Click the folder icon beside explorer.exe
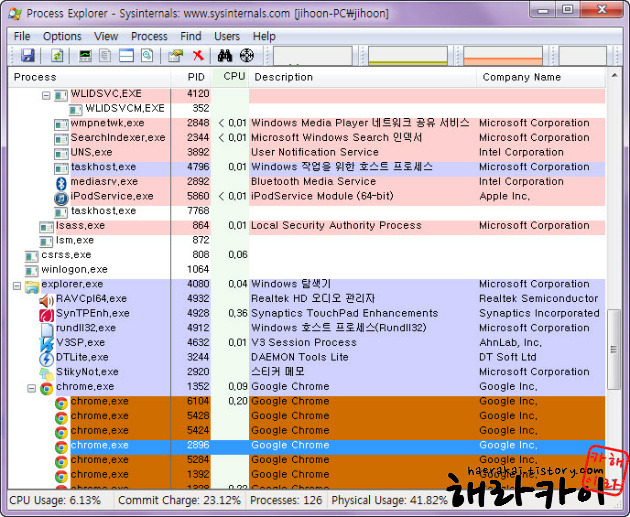The width and height of the screenshot is (630, 517). point(32,286)
